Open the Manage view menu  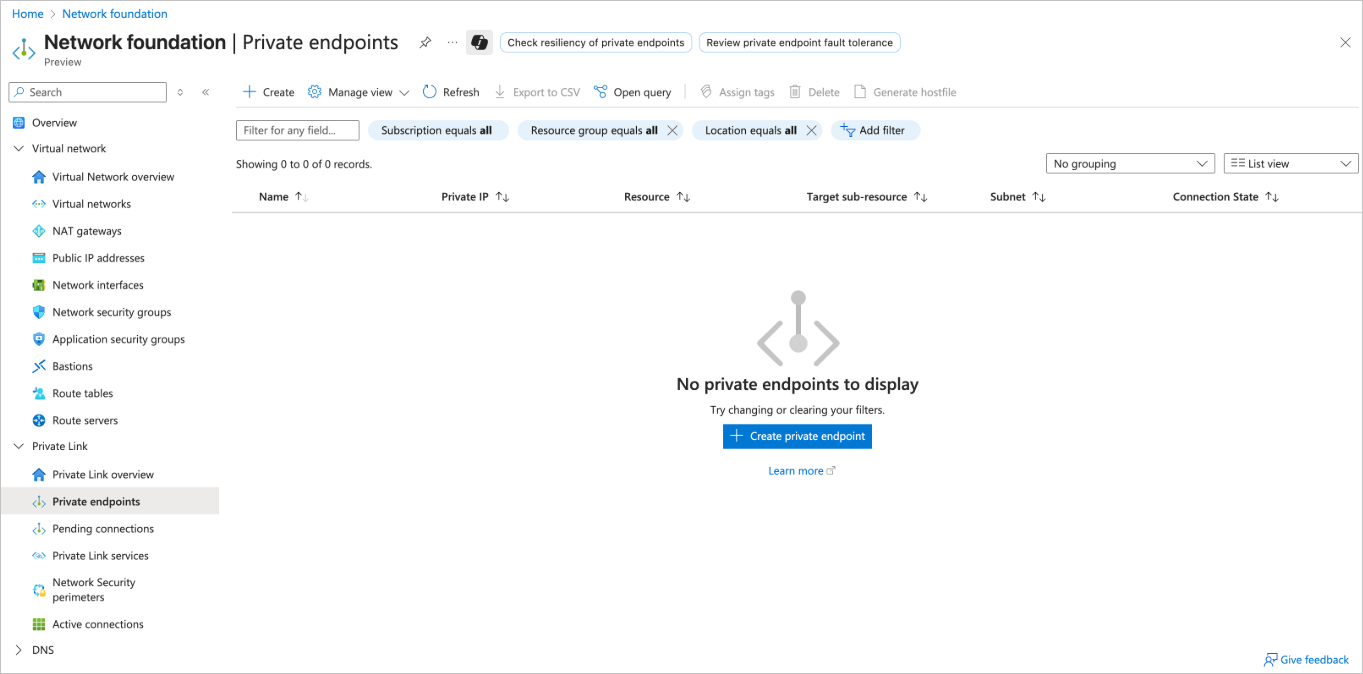(359, 92)
